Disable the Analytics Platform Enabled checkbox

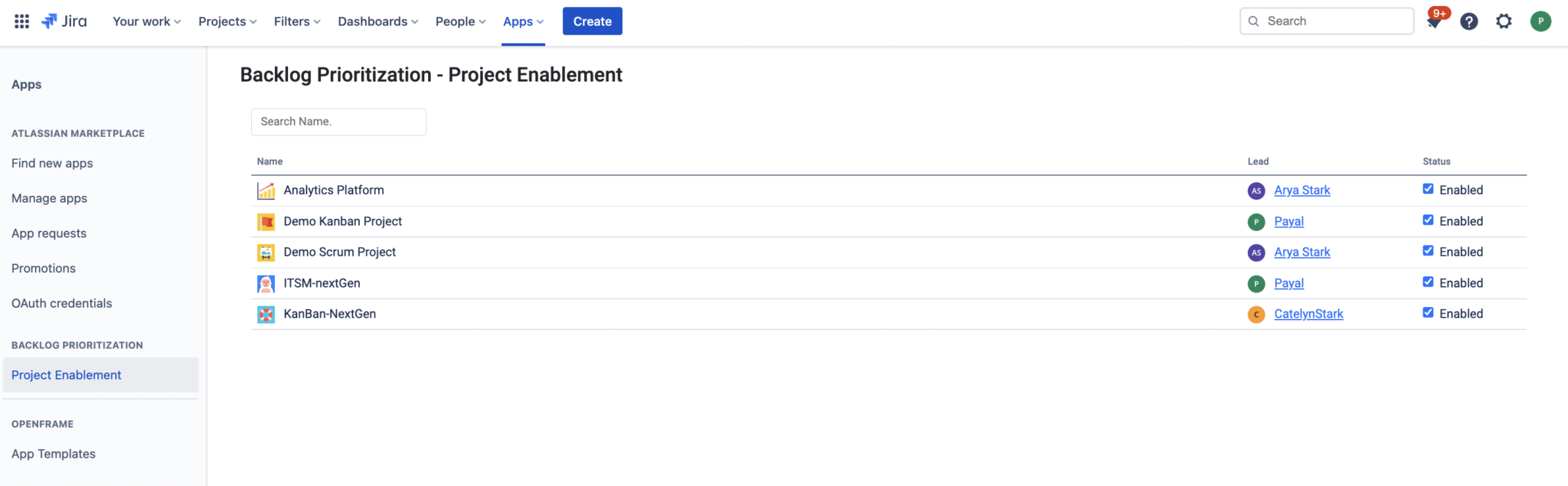point(1428,189)
